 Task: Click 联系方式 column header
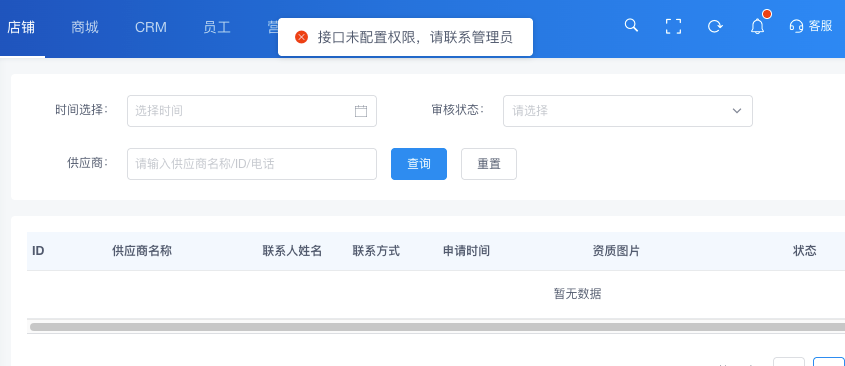[x=376, y=251]
